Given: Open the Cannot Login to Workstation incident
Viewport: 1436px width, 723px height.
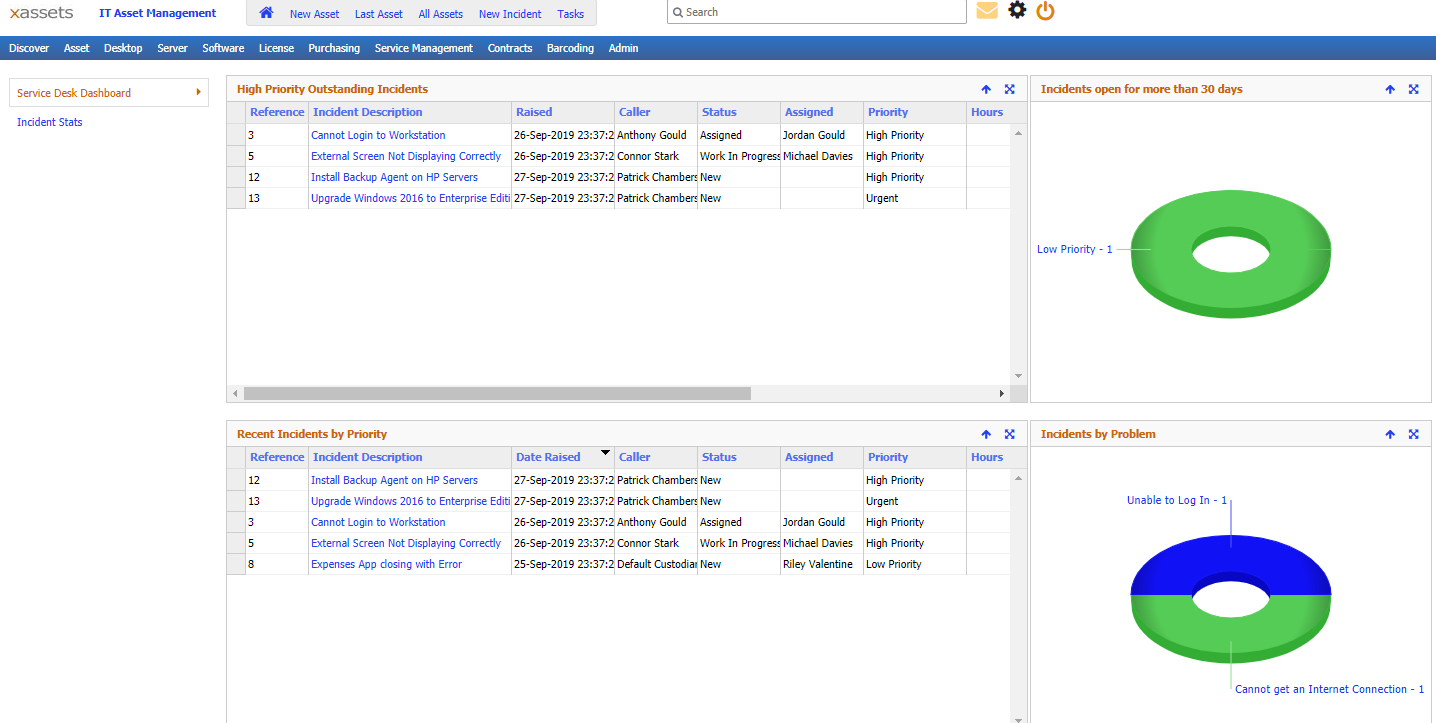Looking at the screenshot, I should (377, 134).
